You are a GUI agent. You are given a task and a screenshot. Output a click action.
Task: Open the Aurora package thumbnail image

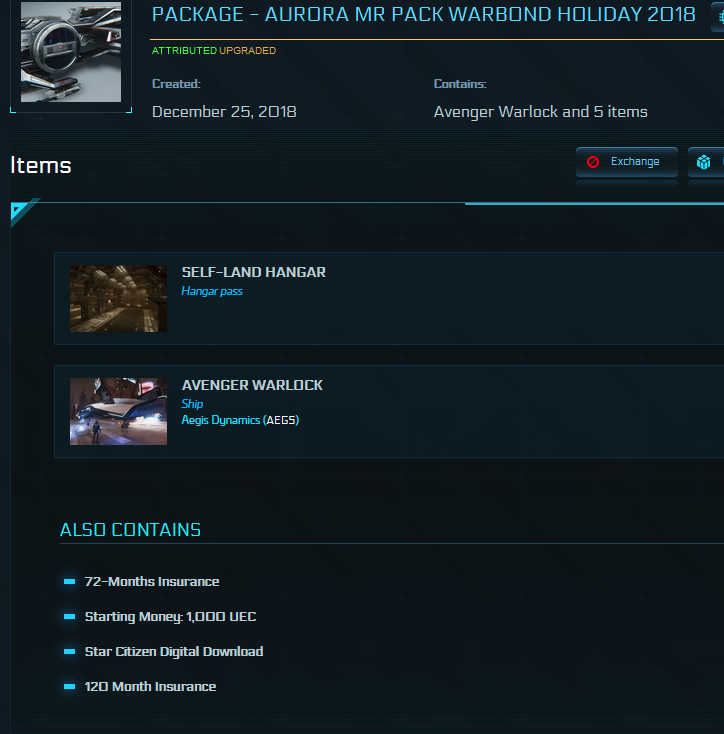click(x=71, y=51)
